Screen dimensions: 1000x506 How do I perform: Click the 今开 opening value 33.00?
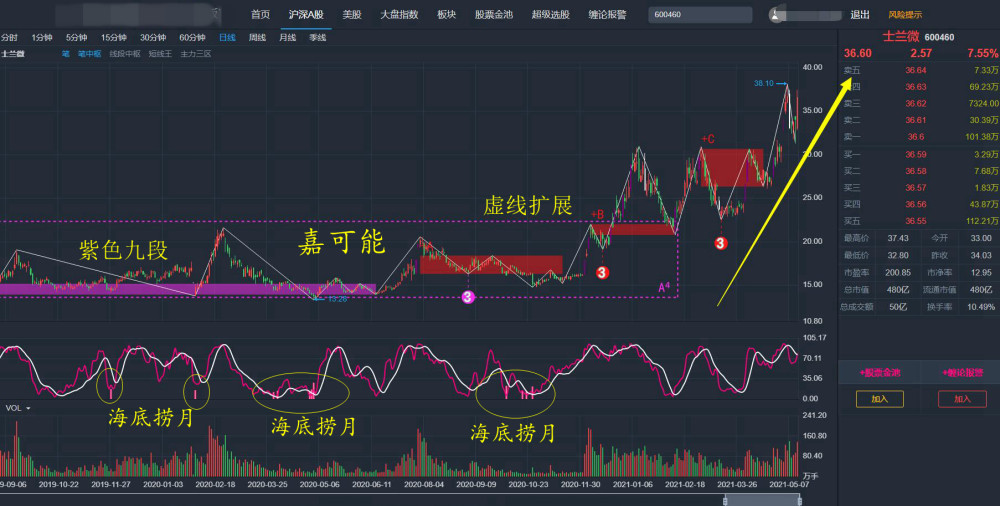(981, 238)
